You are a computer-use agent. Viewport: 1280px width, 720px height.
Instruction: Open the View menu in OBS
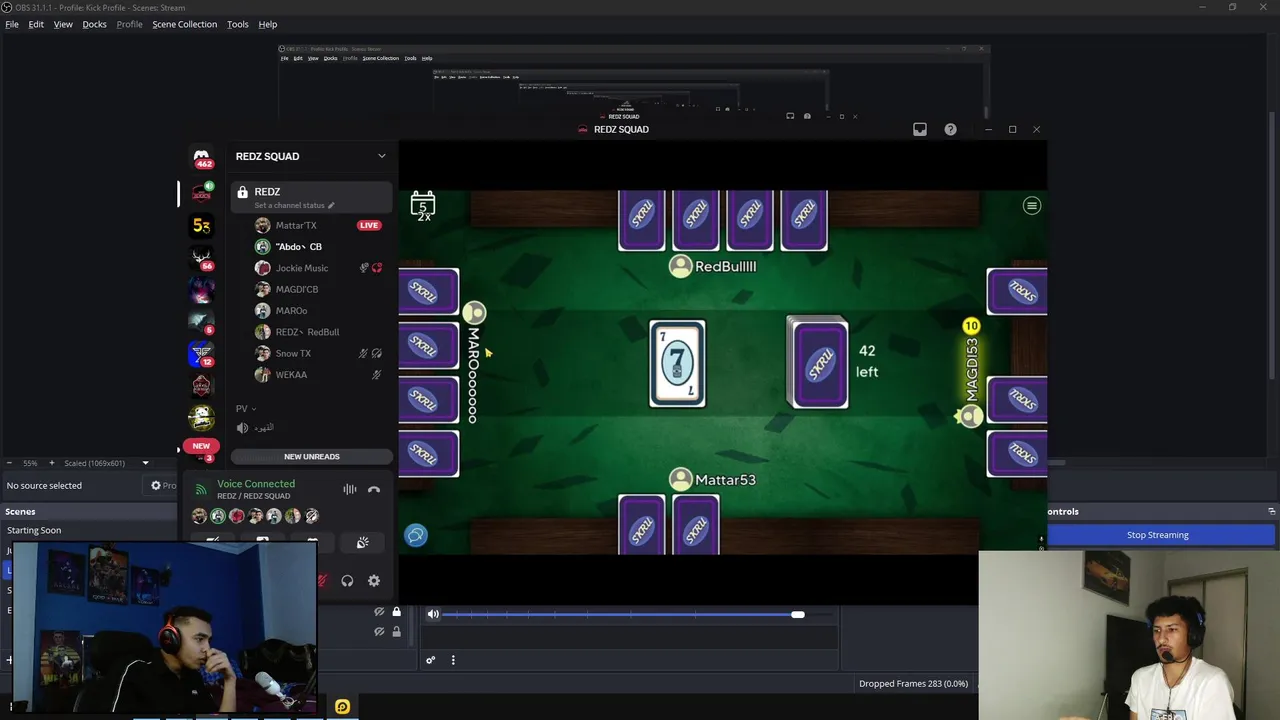63,24
